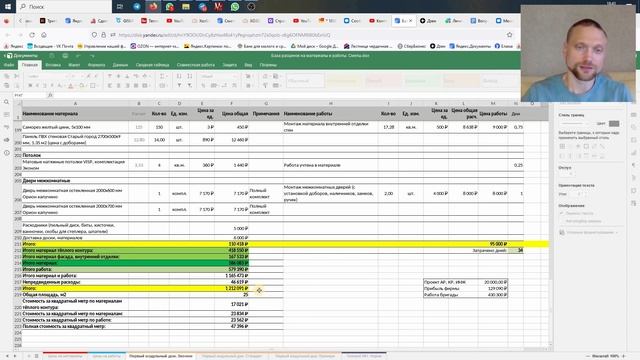This screenshot has height=360, width=640.
Task: Align text left in the ribbon
Action: pos(109,86)
